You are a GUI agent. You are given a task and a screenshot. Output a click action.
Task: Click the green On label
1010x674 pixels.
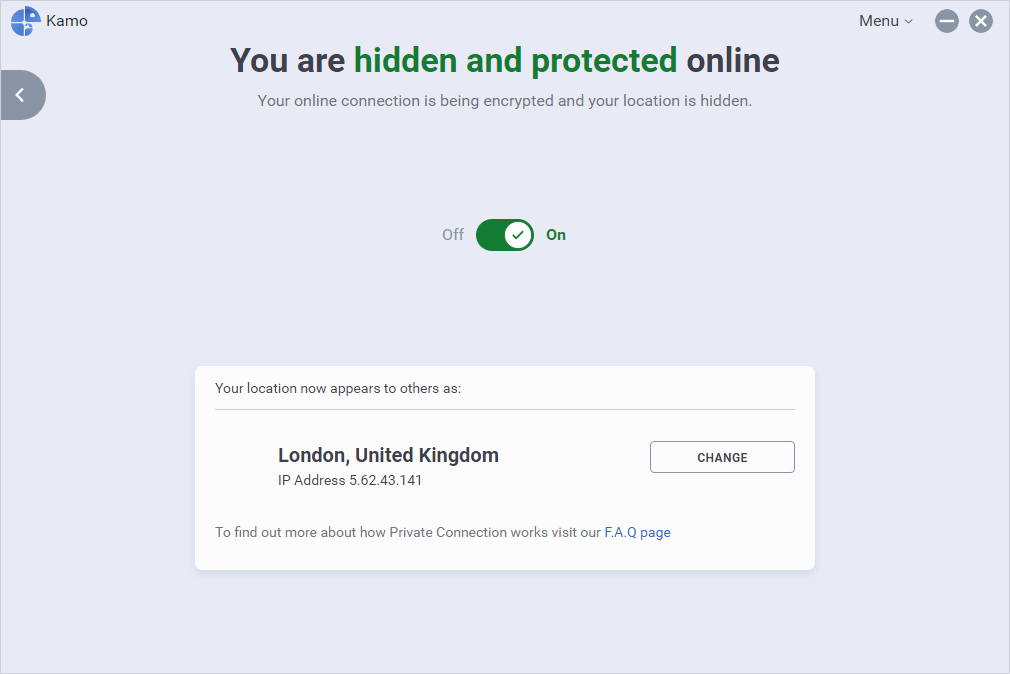pyautogui.click(x=556, y=235)
